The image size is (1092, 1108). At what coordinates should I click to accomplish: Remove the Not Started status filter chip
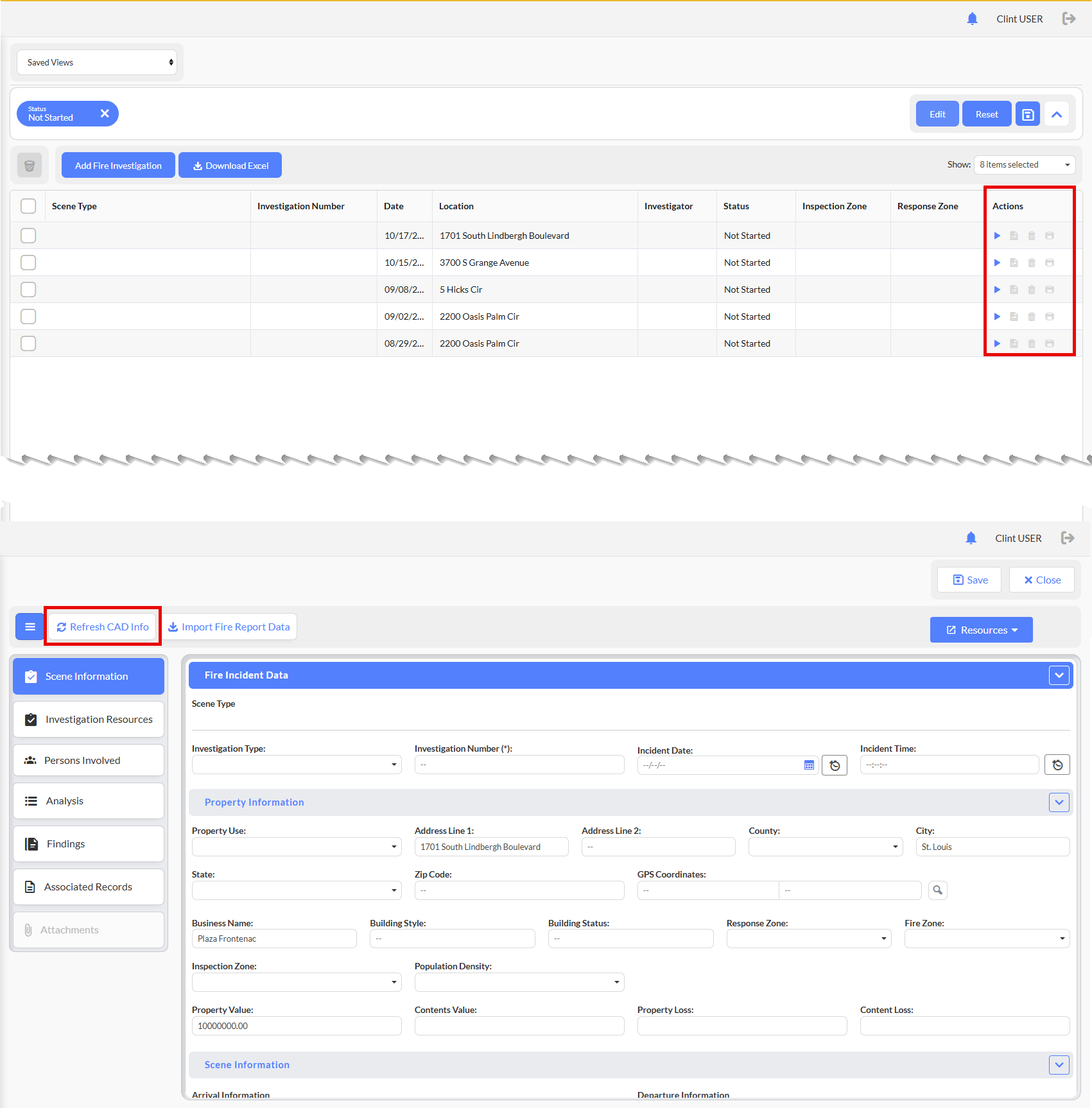[x=105, y=114]
